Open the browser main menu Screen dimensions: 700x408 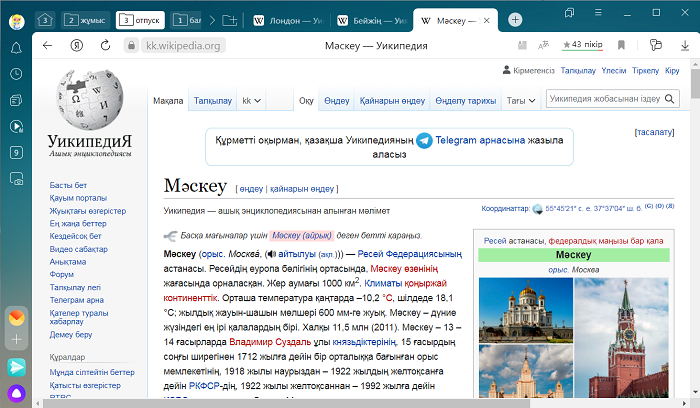click(598, 12)
